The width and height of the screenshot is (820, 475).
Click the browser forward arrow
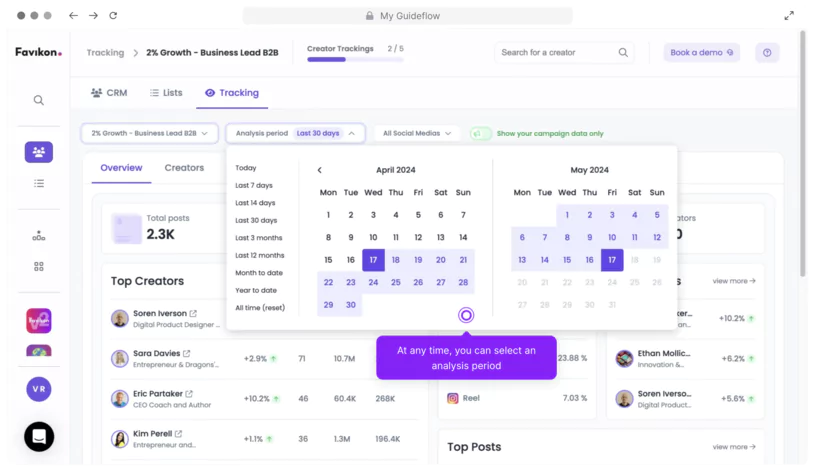tap(93, 16)
